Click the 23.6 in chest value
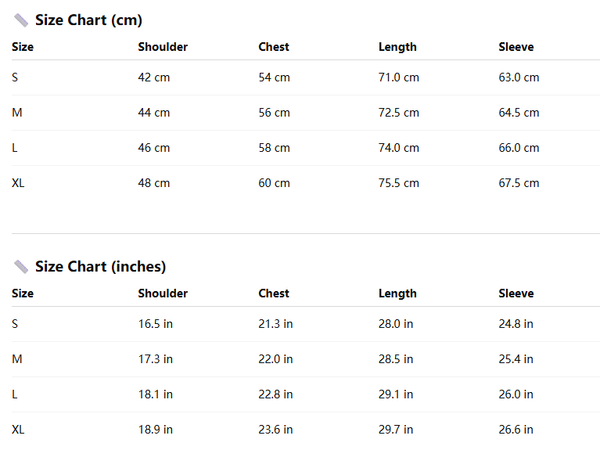The image size is (600, 468). pos(275,429)
